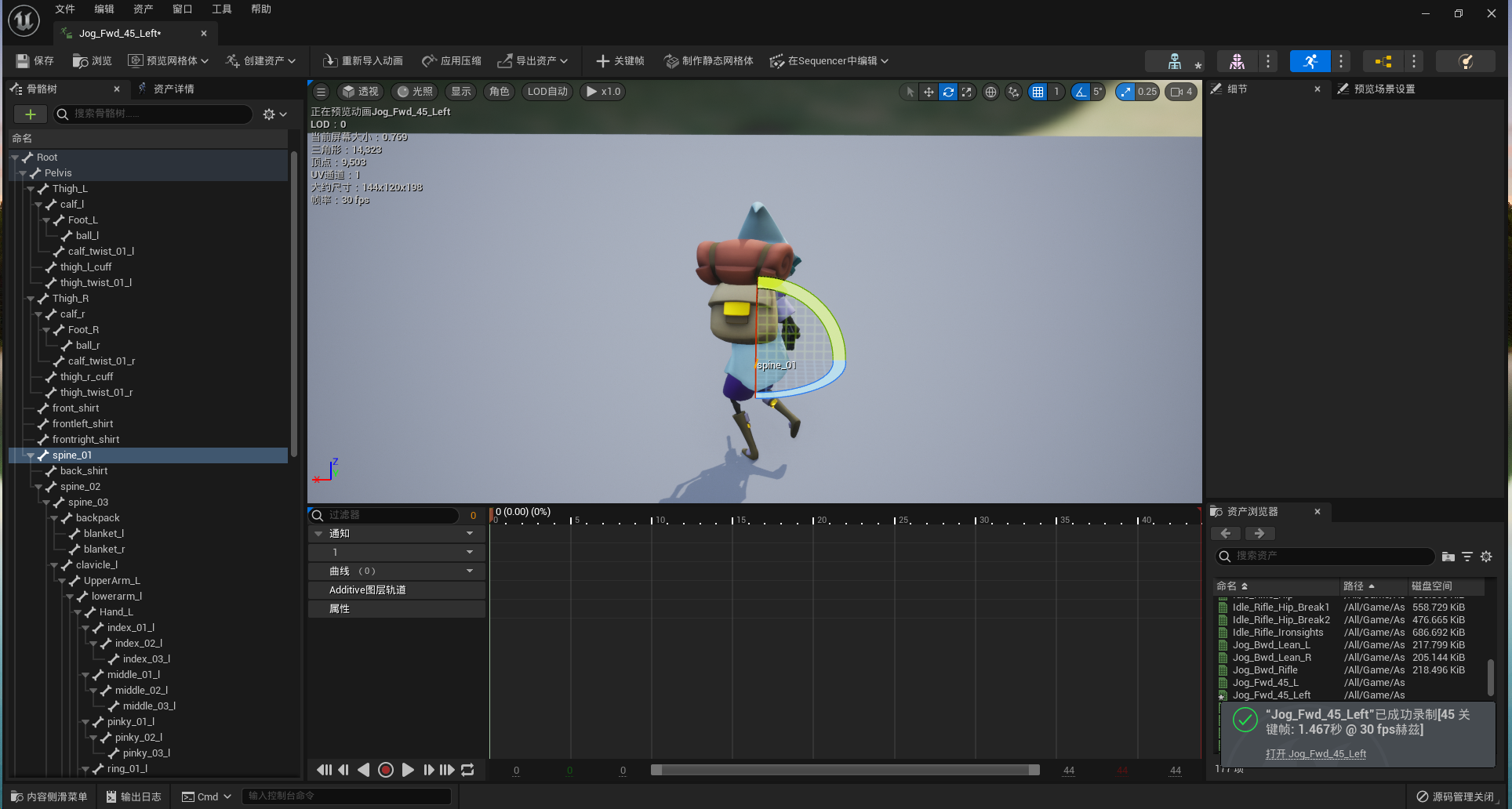Switch to Animation editor mode
The height and width of the screenshot is (809, 1512).
click(x=1310, y=61)
